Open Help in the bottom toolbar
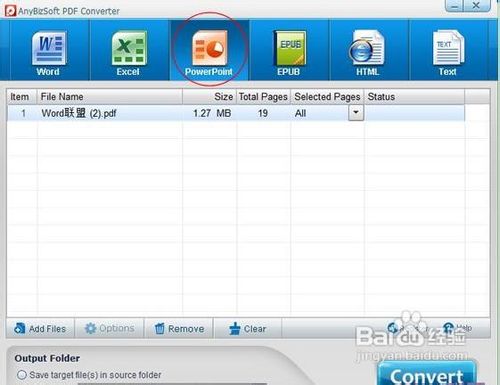The height and width of the screenshot is (385, 500). (x=457, y=328)
